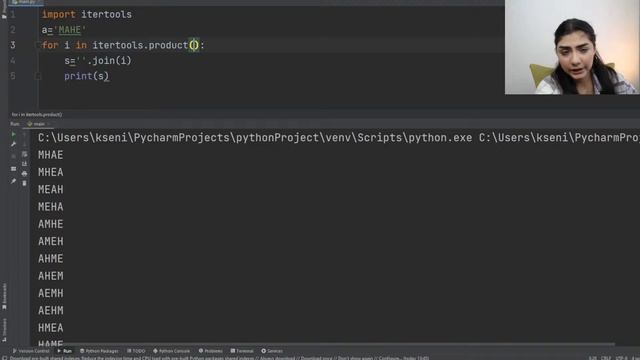This screenshot has height=360, width=640.
Task: Pin the Run tab with pin icon
Action: click(13, 181)
